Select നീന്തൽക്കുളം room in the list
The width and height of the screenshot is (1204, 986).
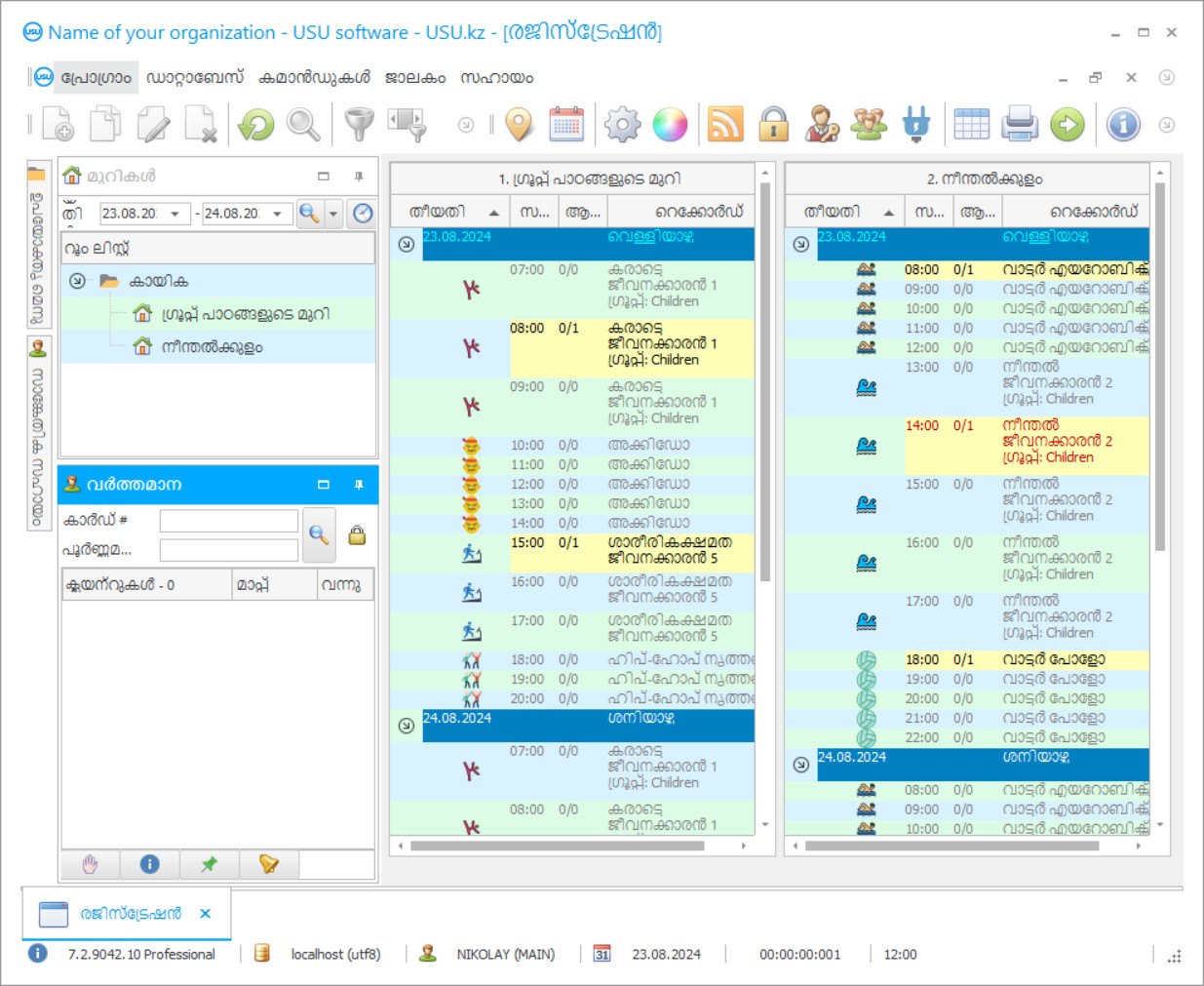pos(212,347)
